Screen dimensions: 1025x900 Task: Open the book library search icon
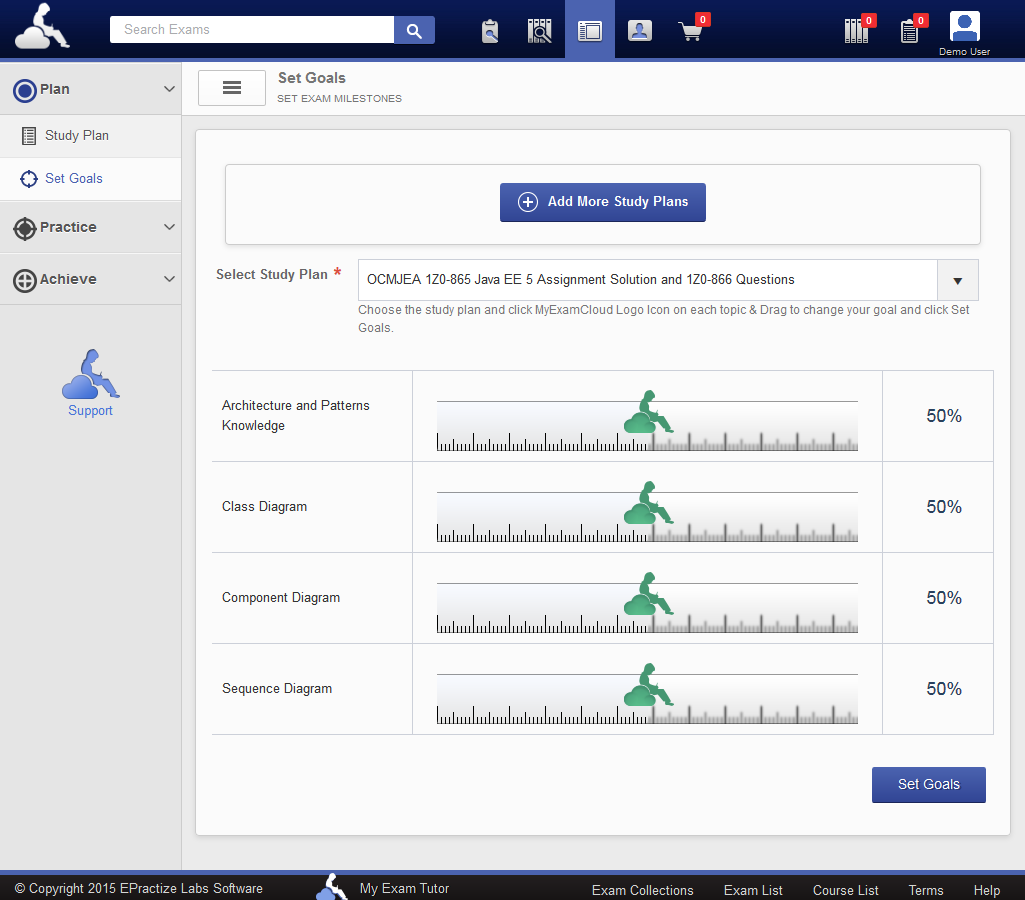coord(540,31)
